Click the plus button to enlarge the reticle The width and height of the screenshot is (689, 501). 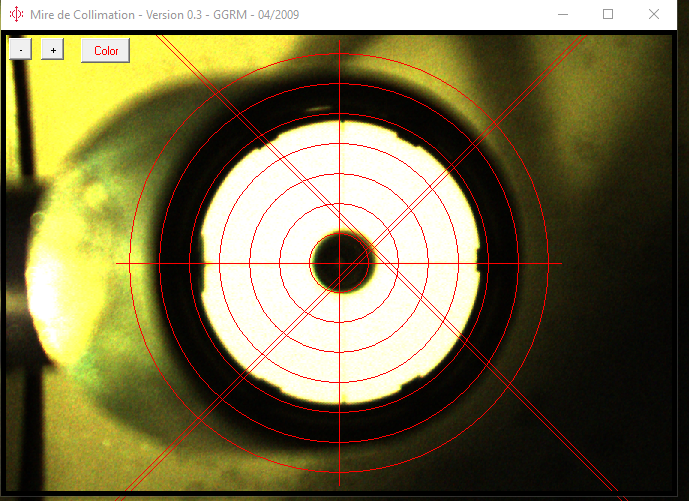coord(53,49)
